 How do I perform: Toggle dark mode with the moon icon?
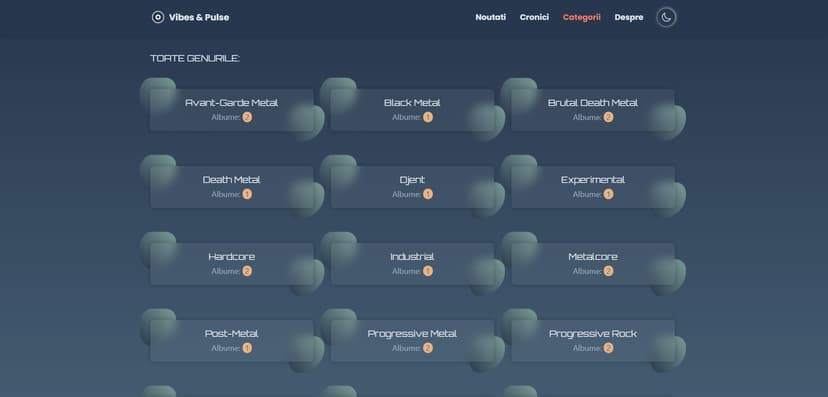tap(666, 17)
